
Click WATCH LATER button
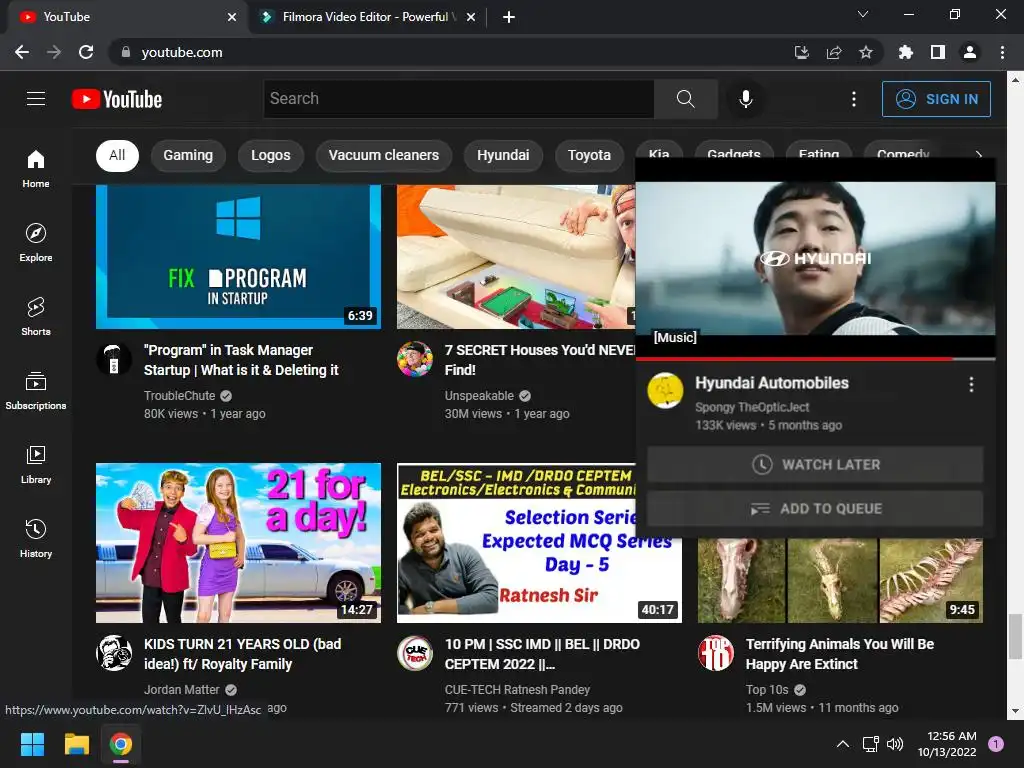[x=815, y=464]
